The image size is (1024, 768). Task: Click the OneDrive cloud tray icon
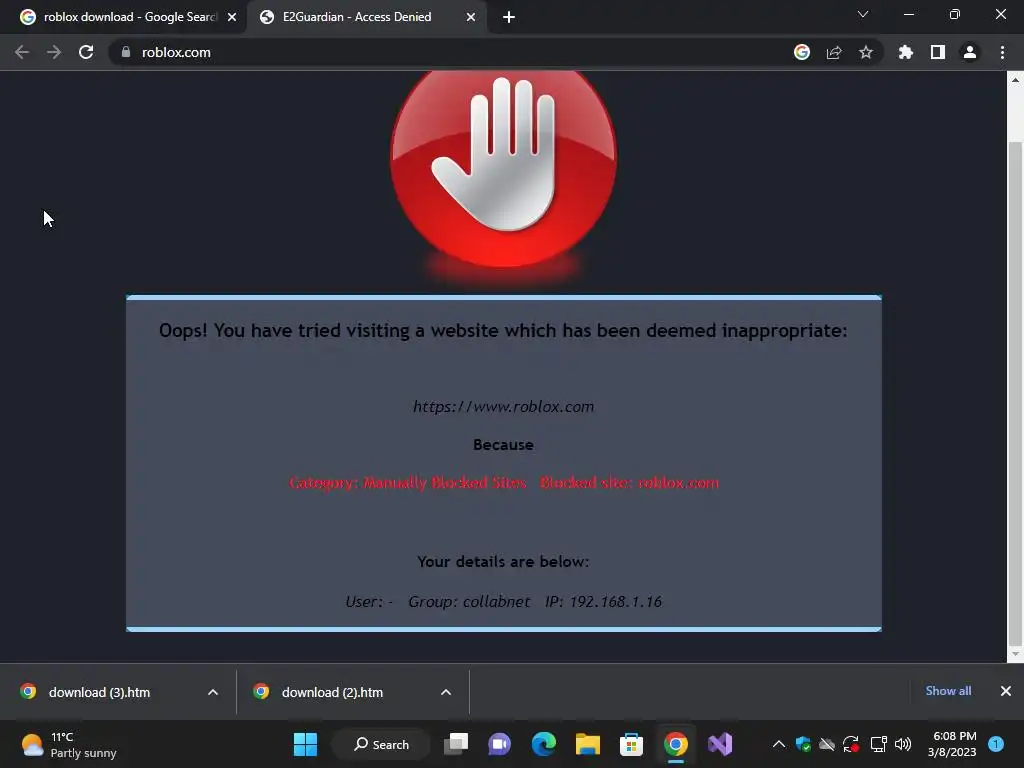(x=827, y=744)
